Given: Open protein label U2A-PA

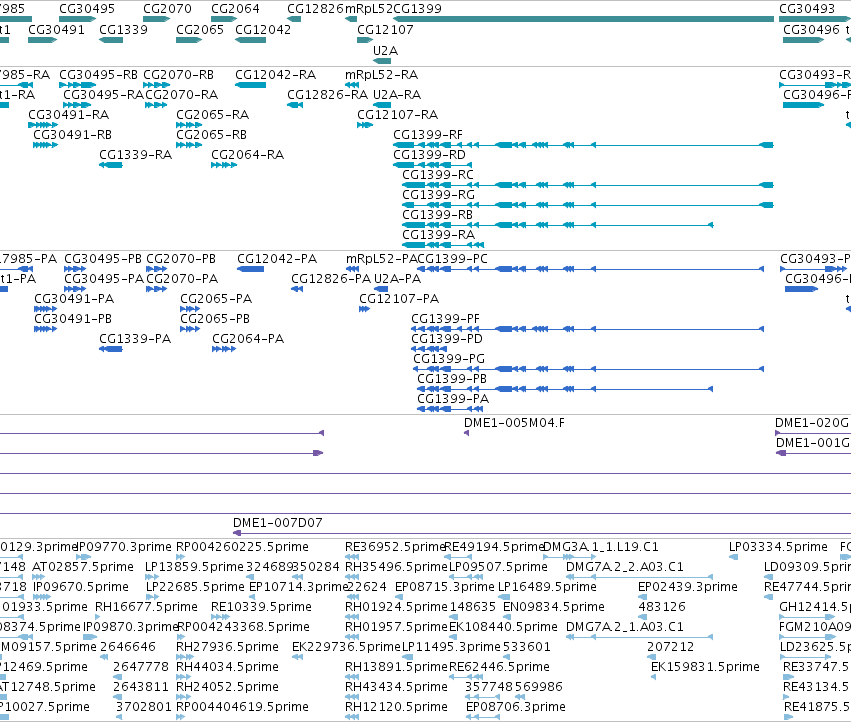Looking at the screenshot, I should tap(397, 278).
